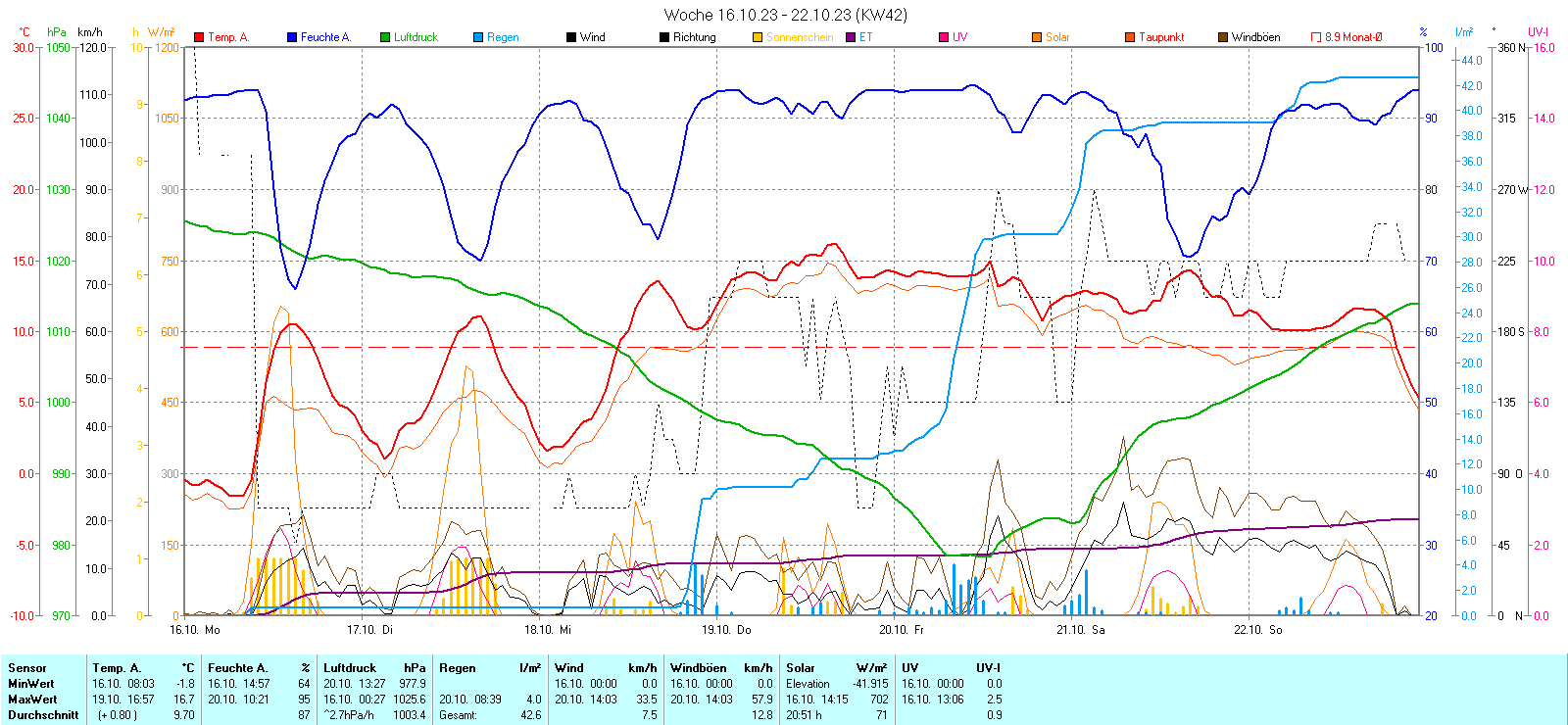Select the '20.10. Fr' date axis label
The height and width of the screenshot is (725, 1568).
(x=902, y=630)
